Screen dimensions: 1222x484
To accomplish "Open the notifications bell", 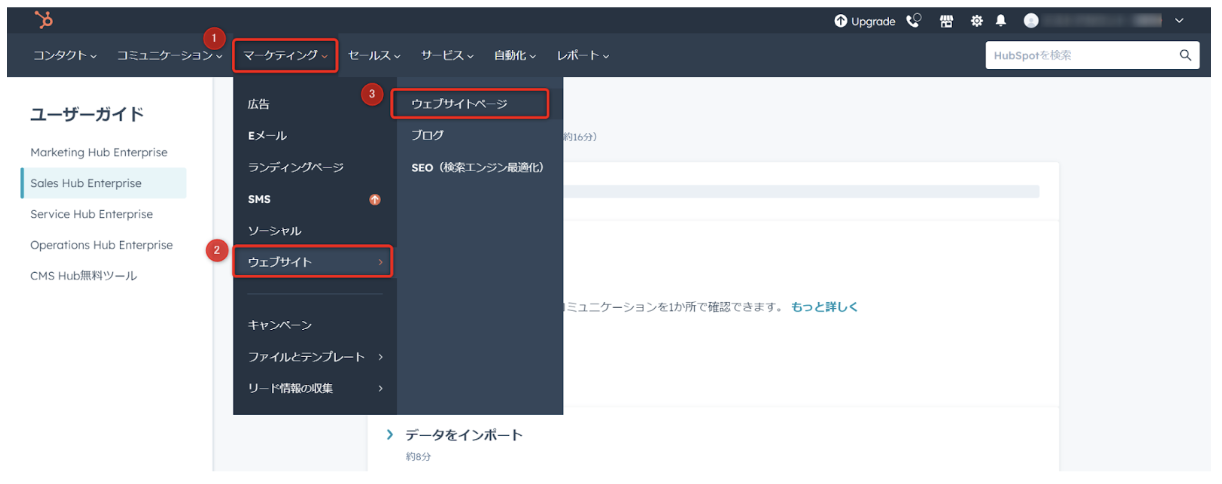I will point(1001,20).
